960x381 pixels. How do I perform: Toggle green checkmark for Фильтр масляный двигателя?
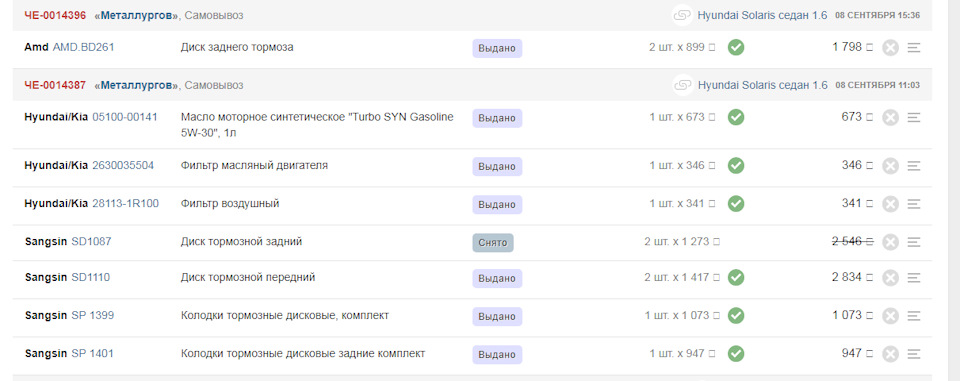click(x=736, y=165)
